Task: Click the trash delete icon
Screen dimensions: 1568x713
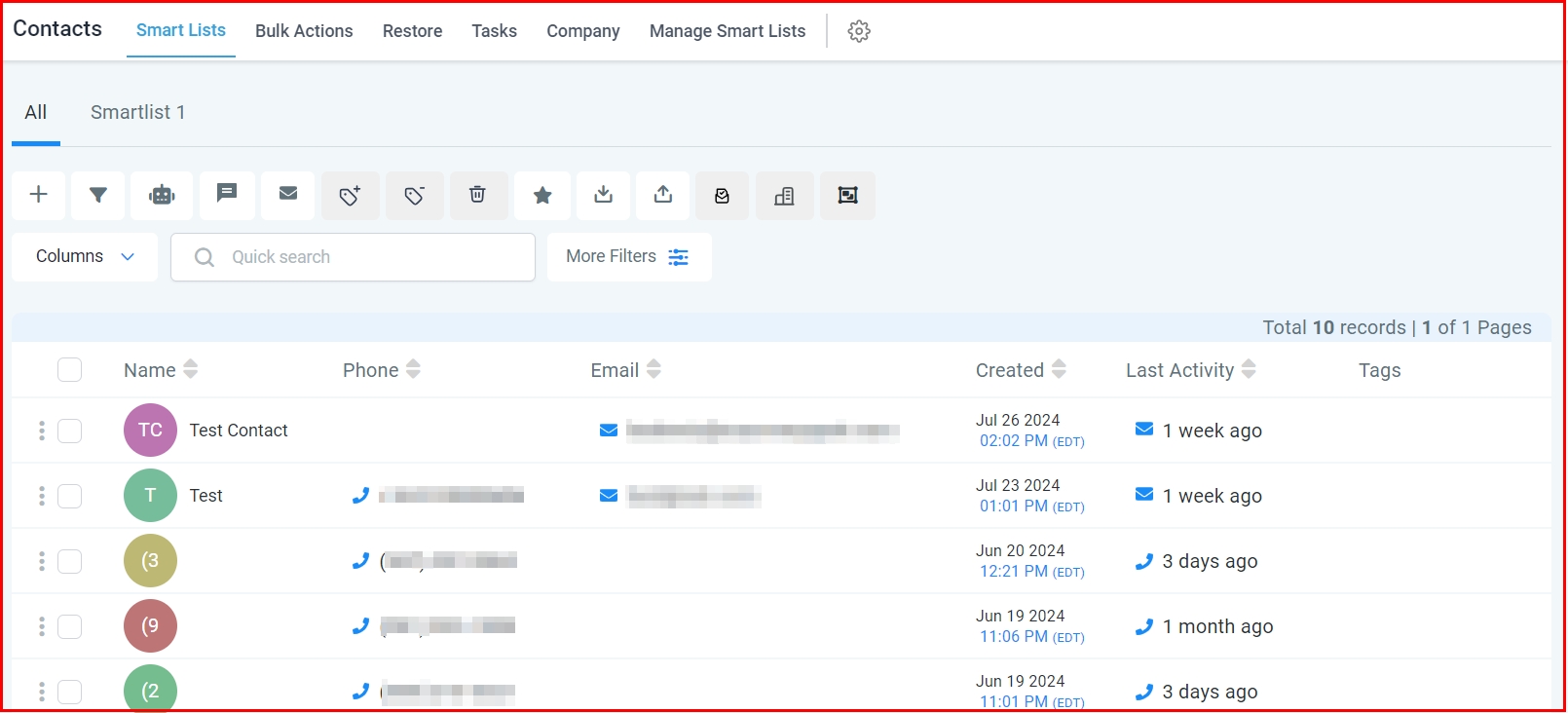Action: point(477,195)
